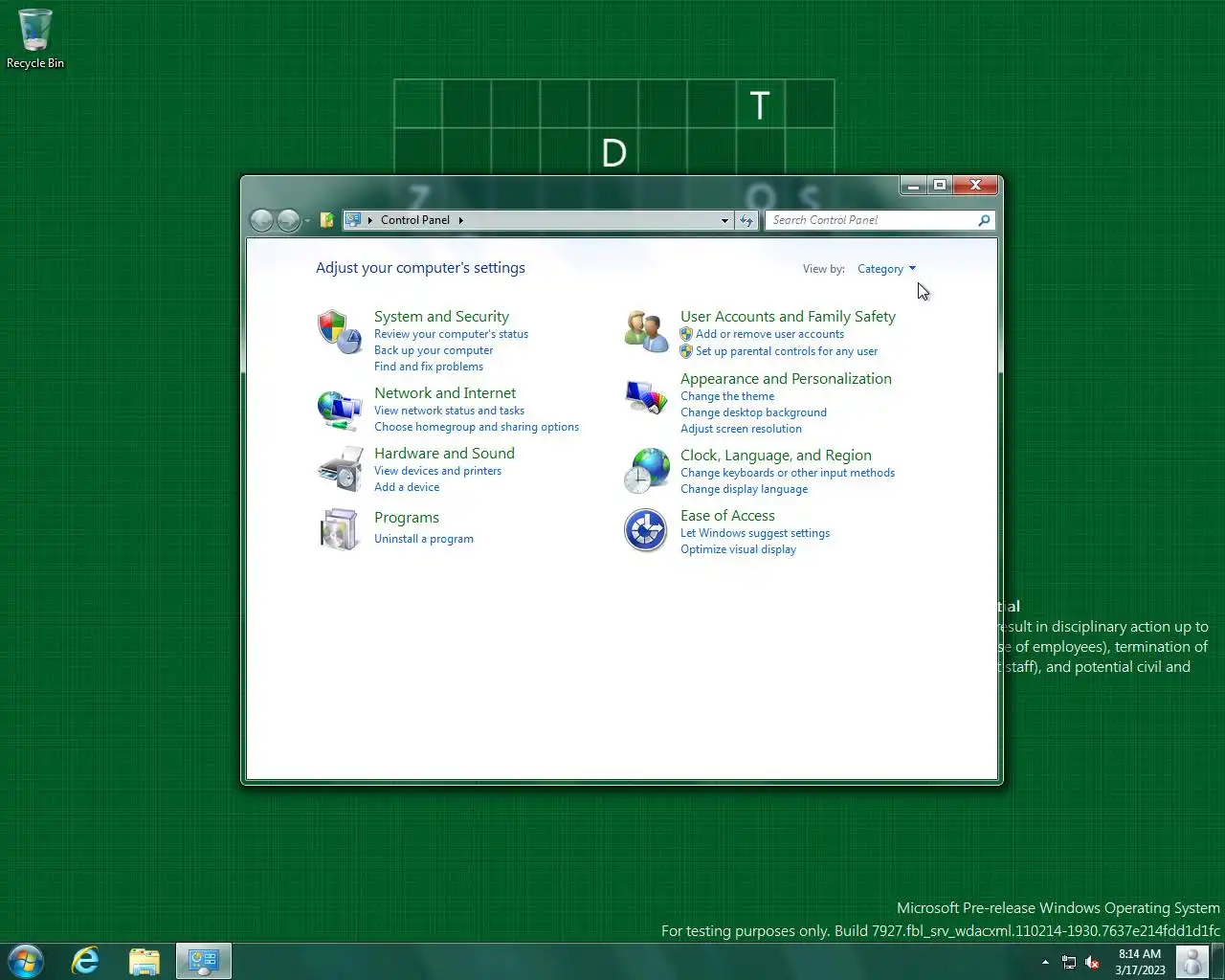Screen dimensions: 1225x980
Task: Expand the arrow before Control Panel breadcrumb
Action: pyautogui.click(x=370, y=220)
